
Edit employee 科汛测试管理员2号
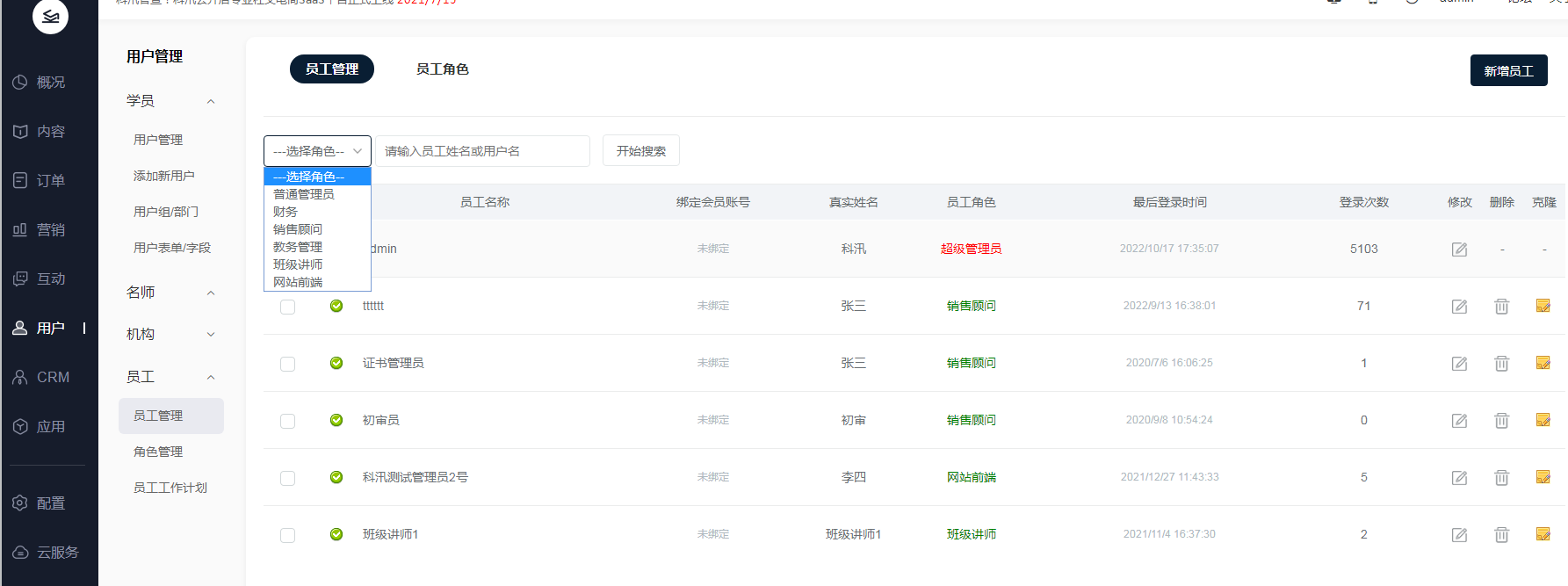pyautogui.click(x=1459, y=477)
